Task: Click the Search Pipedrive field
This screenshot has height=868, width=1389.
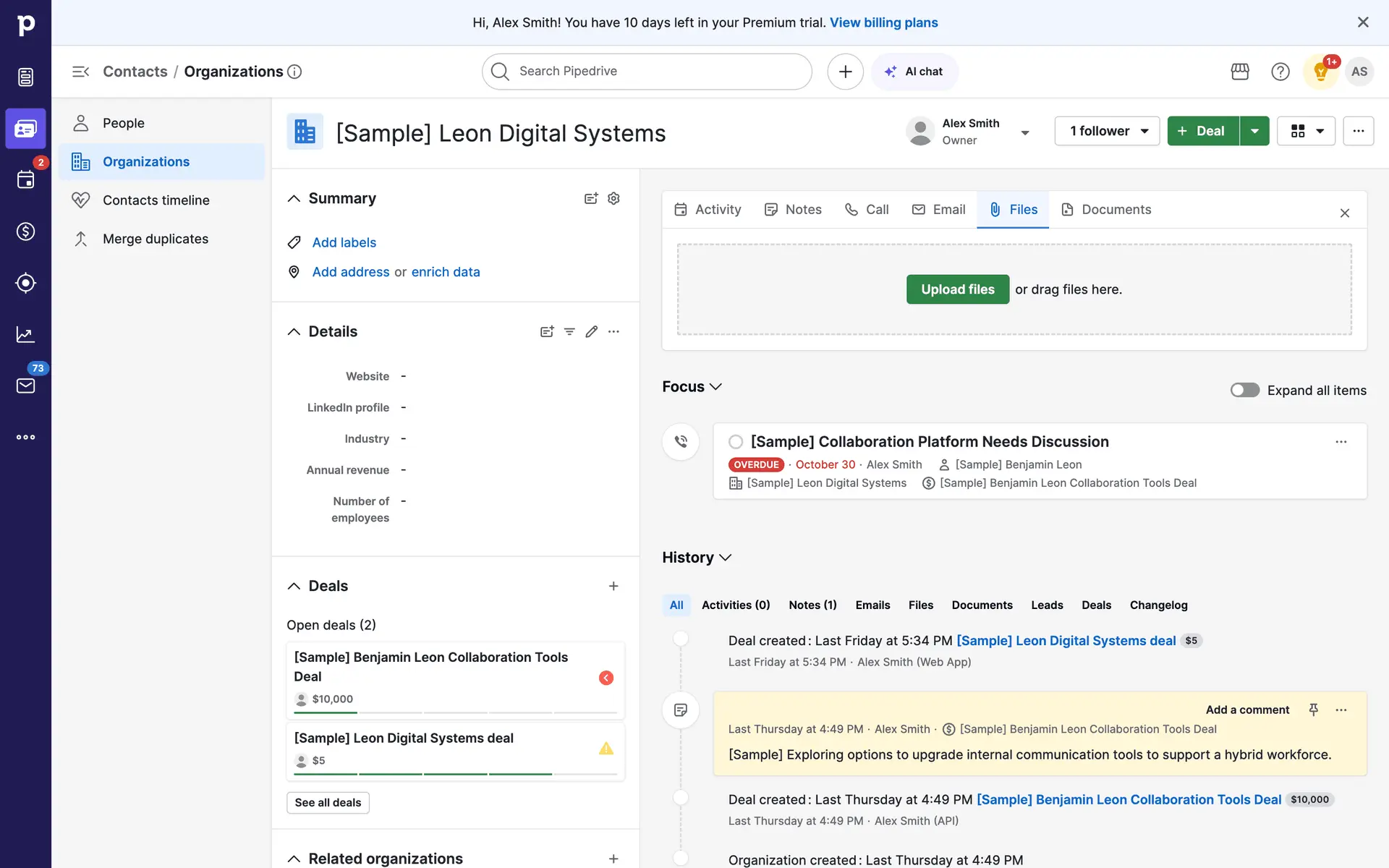Action: pos(647,72)
